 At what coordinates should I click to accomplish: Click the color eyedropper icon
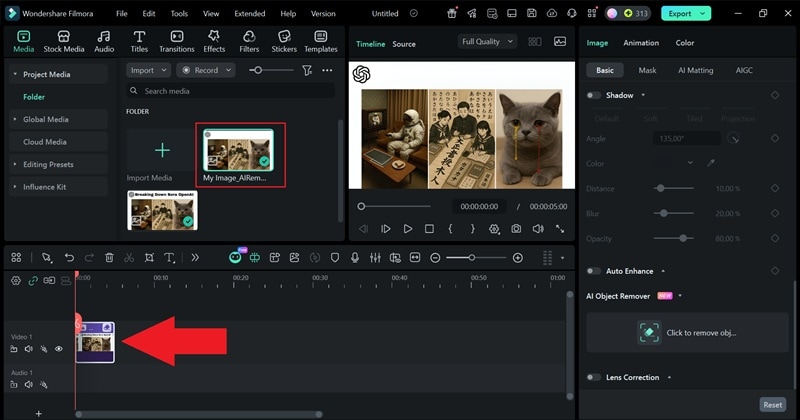coord(711,163)
